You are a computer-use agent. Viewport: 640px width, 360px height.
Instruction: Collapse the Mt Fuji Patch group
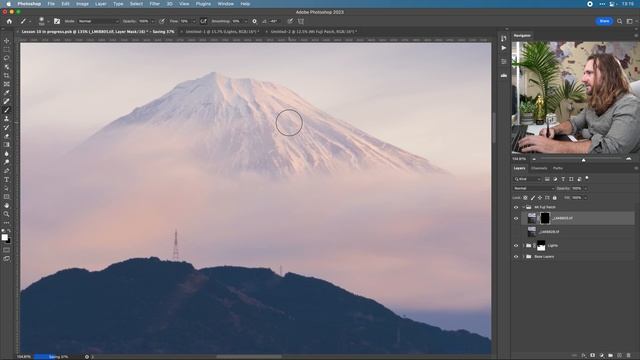tap(523, 207)
